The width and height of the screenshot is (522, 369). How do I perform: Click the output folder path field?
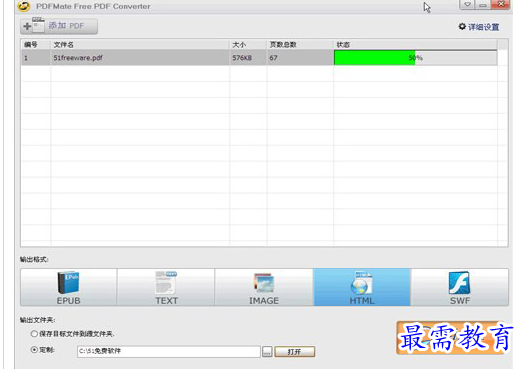coord(169,351)
